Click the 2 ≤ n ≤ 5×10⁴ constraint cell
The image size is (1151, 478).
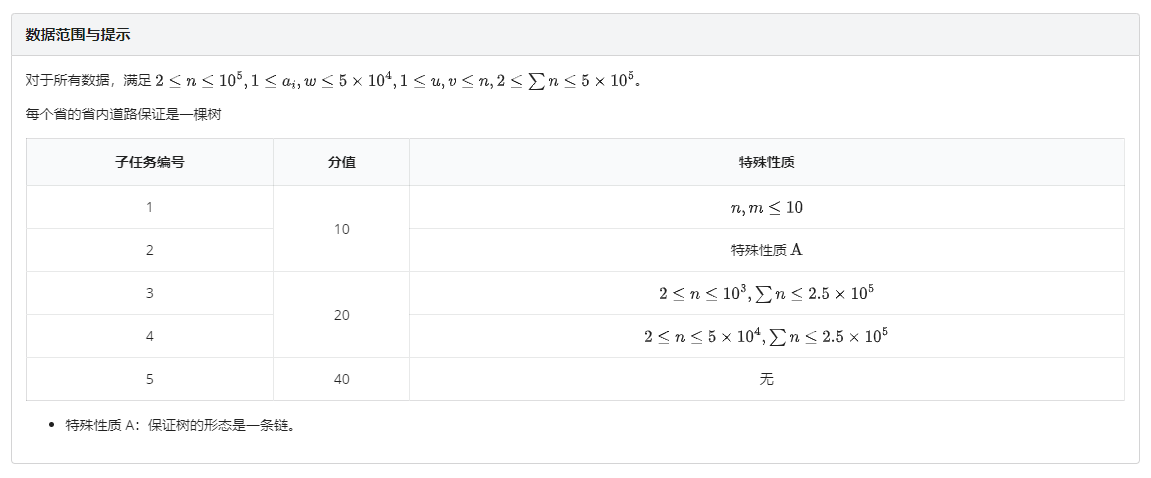(x=766, y=336)
